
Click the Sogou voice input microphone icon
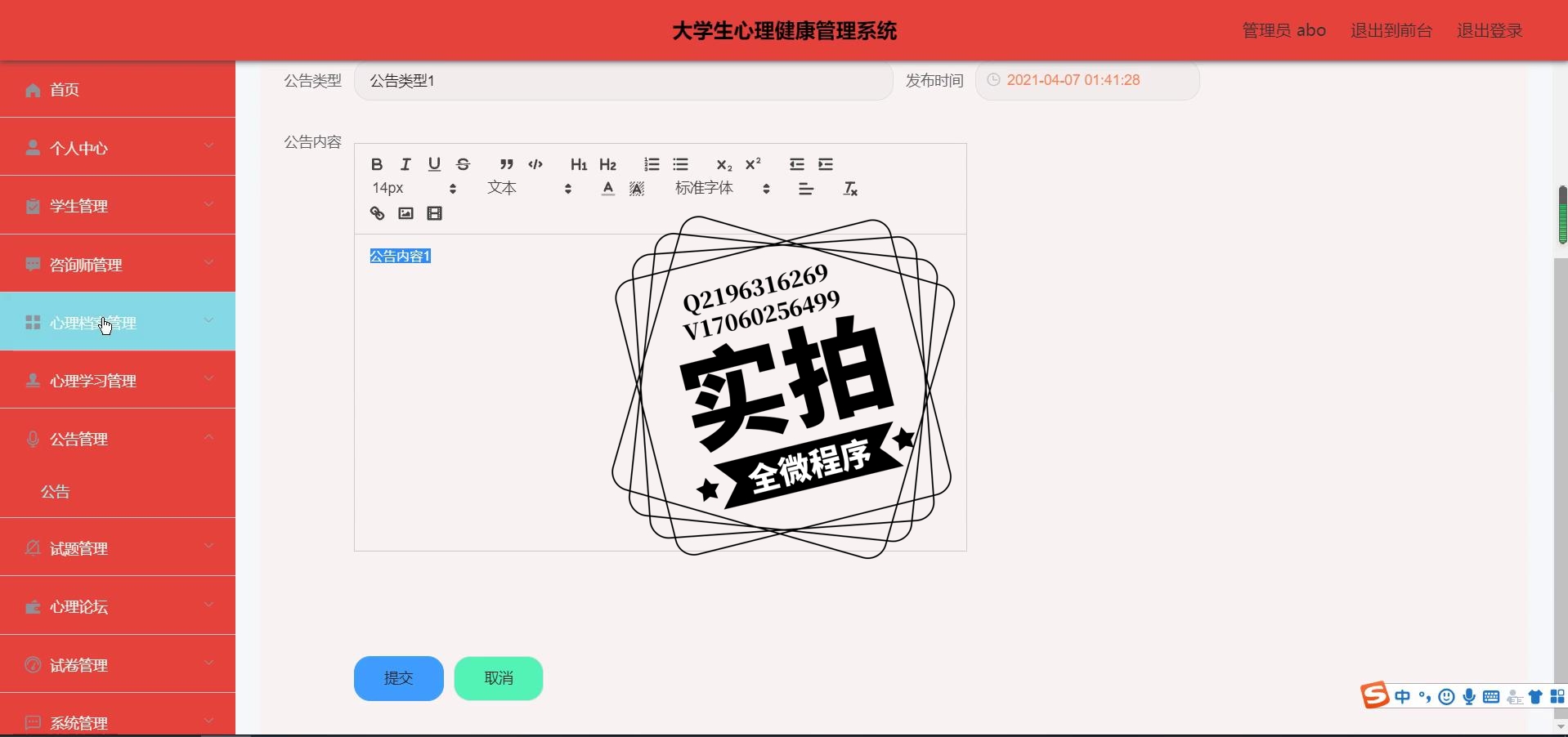tap(1469, 697)
